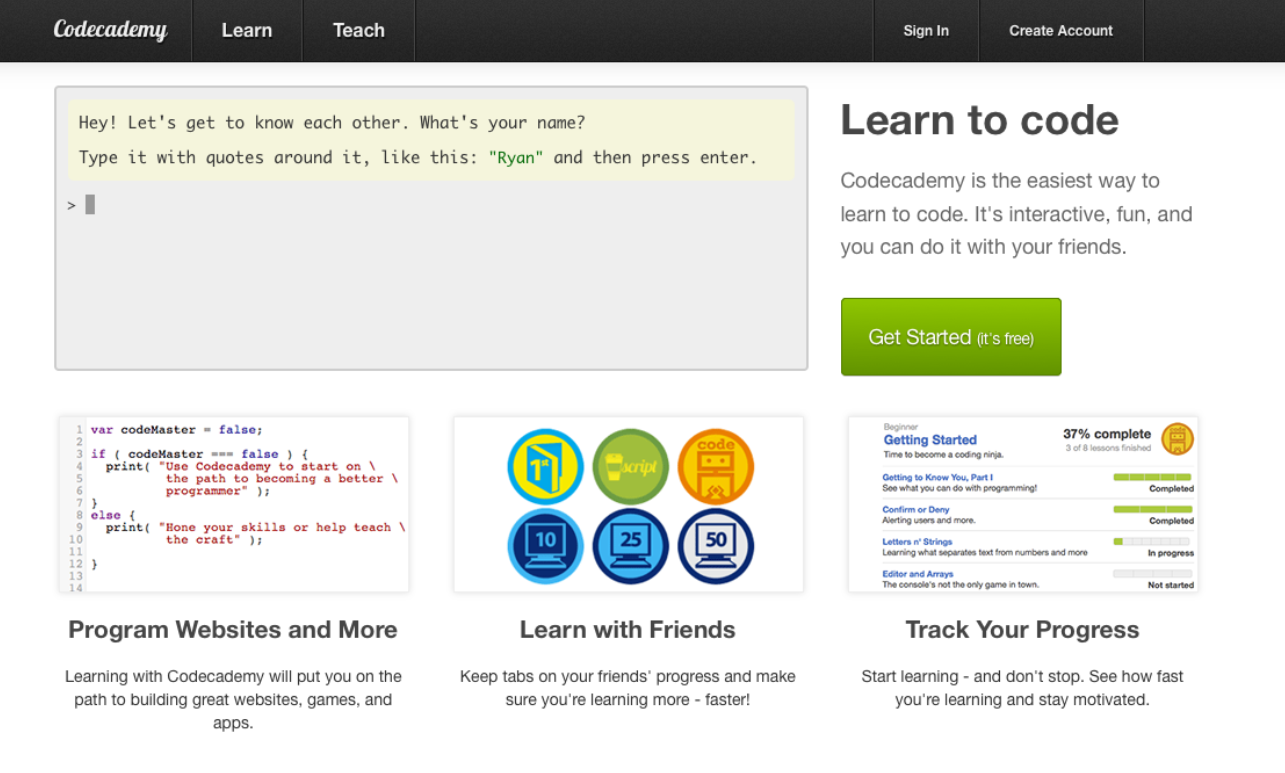Click the "What's your name?" console greeting line
The image size is (1285, 773).
[332, 123]
